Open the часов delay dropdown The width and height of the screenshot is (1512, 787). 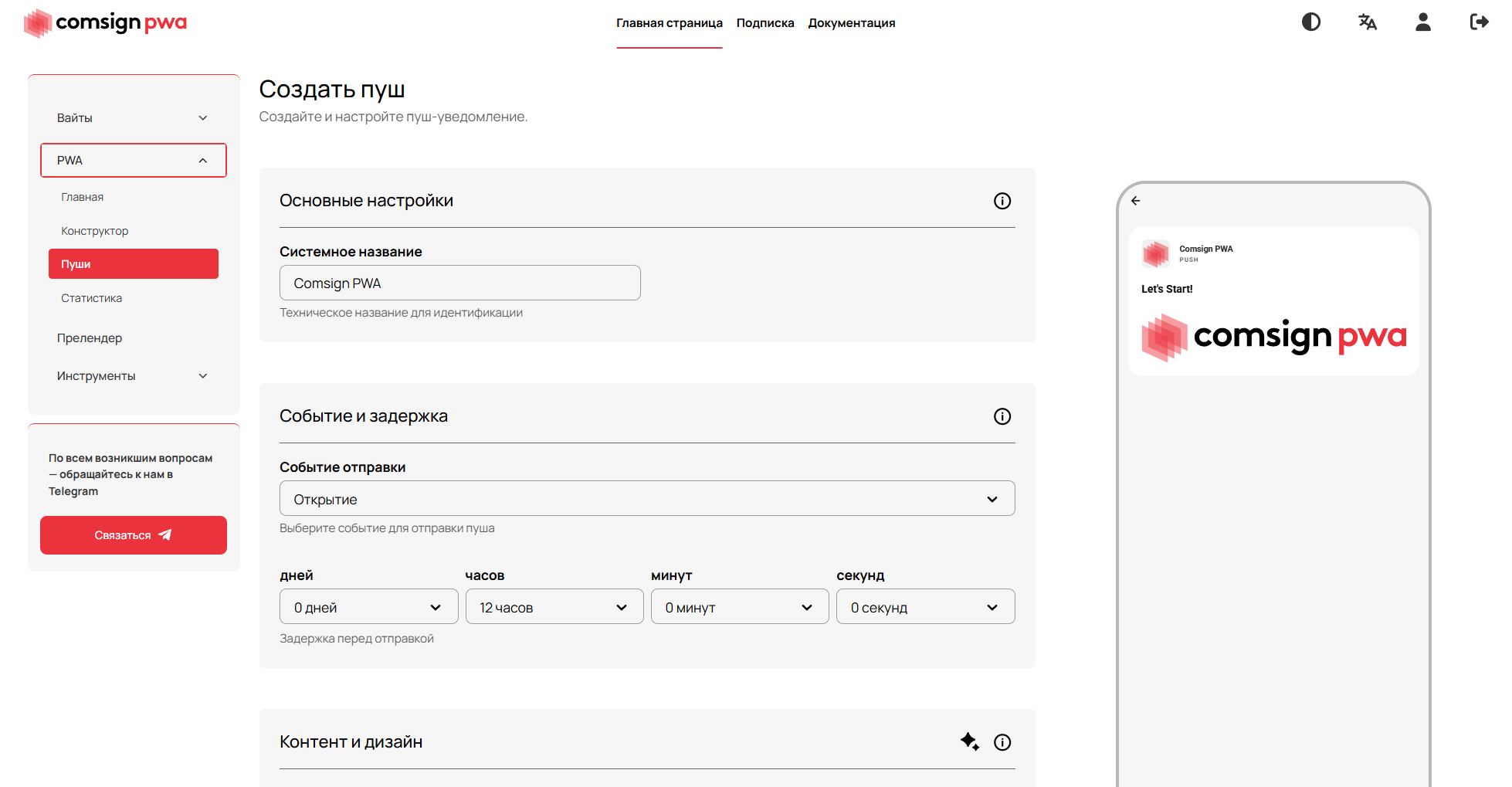point(554,607)
